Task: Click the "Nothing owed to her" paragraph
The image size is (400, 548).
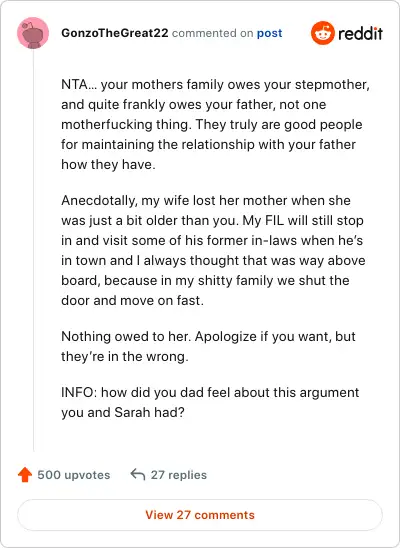Action: 208,346
